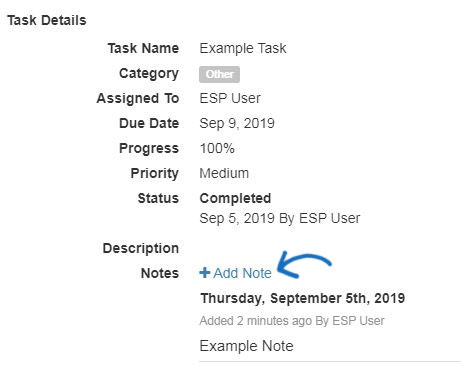Click the Completed status text

tap(235, 198)
